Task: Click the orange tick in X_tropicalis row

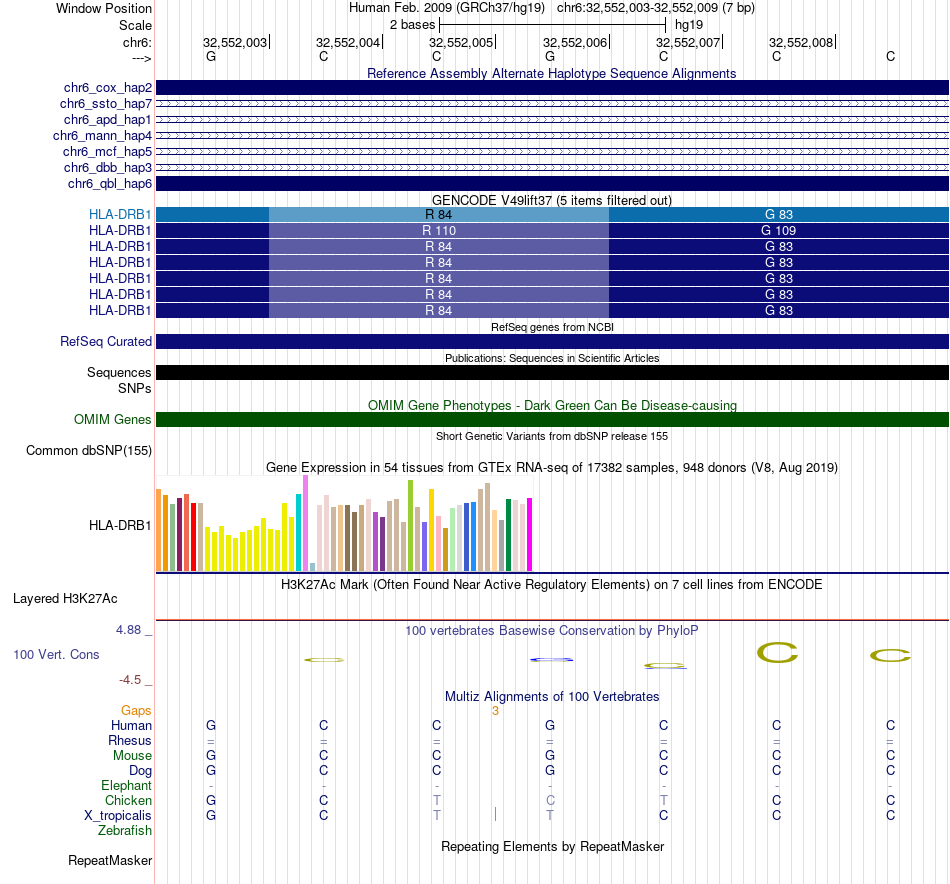Action: (x=496, y=814)
